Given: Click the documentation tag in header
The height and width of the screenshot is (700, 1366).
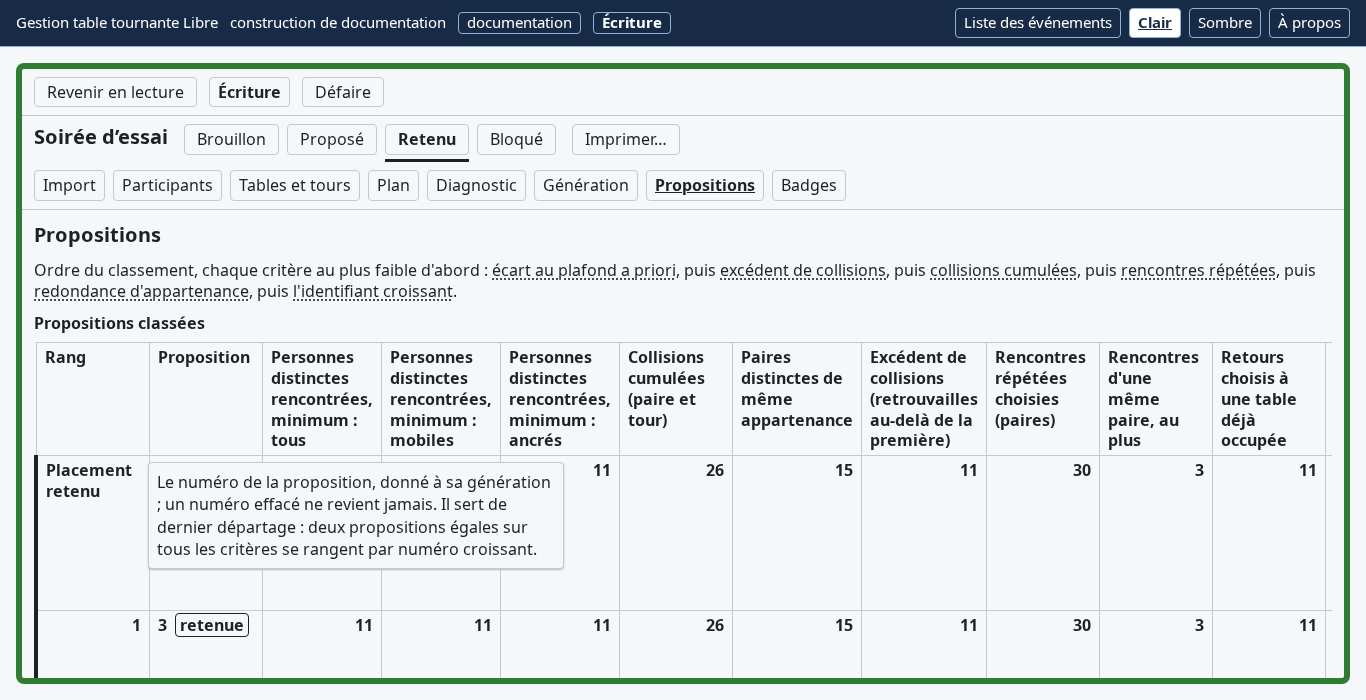Looking at the screenshot, I should (519, 23).
